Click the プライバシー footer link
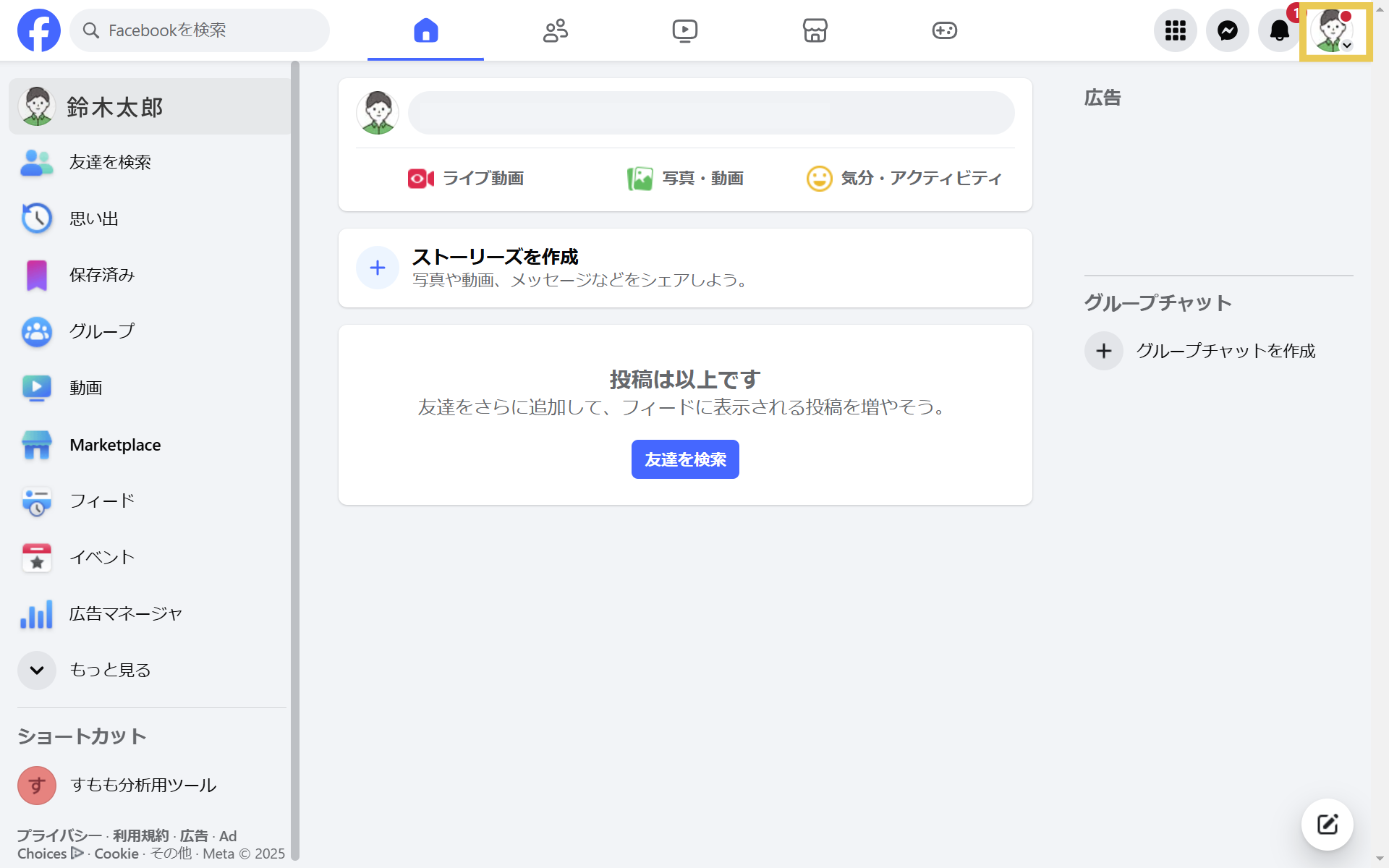The width and height of the screenshot is (1389, 868). (x=59, y=835)
